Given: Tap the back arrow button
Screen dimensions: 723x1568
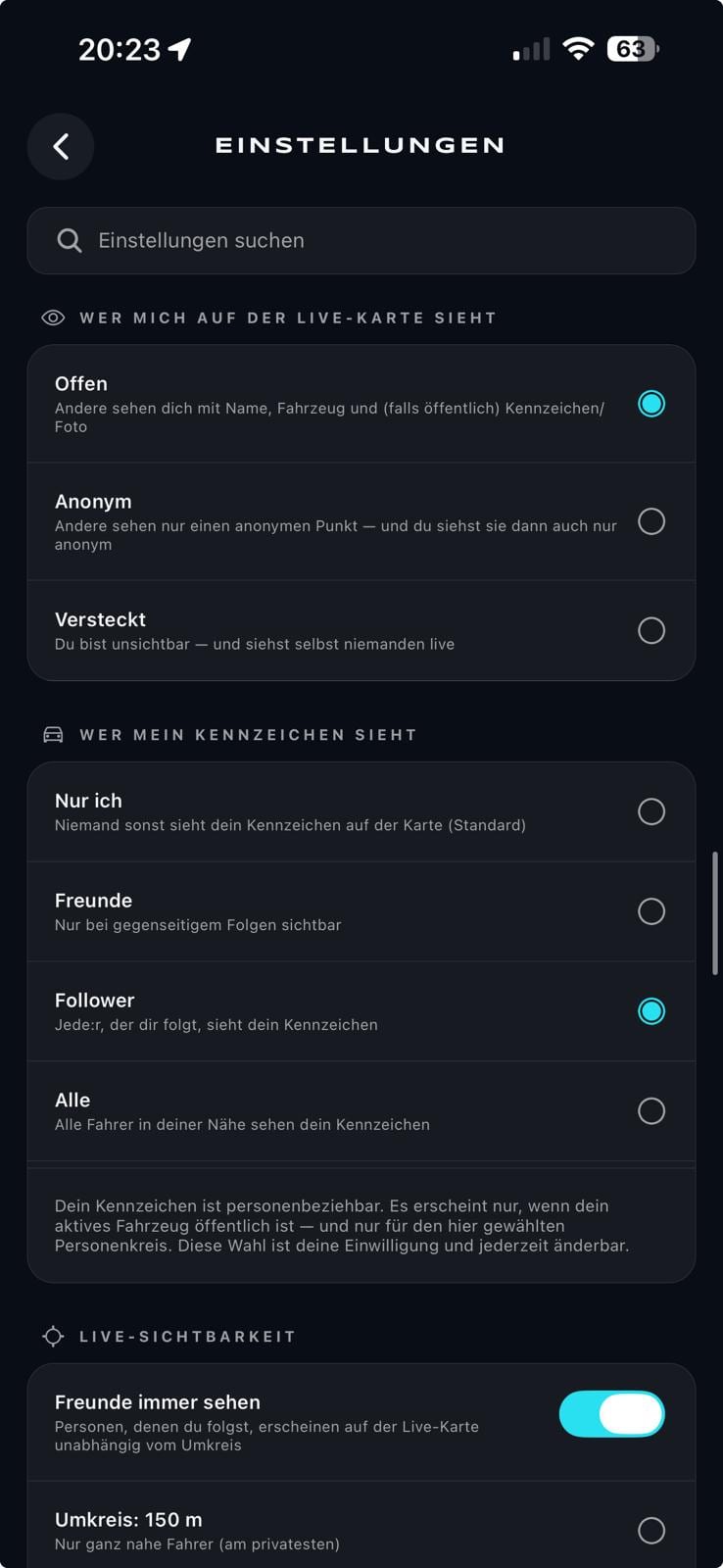Looking at the screenshot, I should coord(61,147).
